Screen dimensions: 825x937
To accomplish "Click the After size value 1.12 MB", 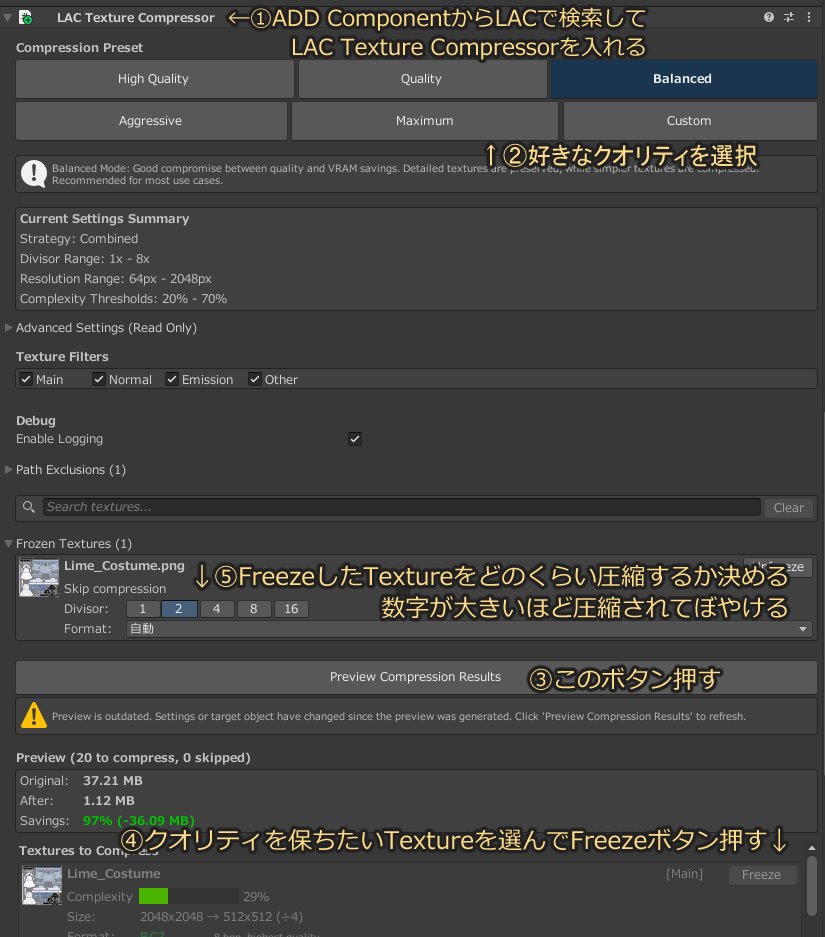I will click(x=109, y=801).
